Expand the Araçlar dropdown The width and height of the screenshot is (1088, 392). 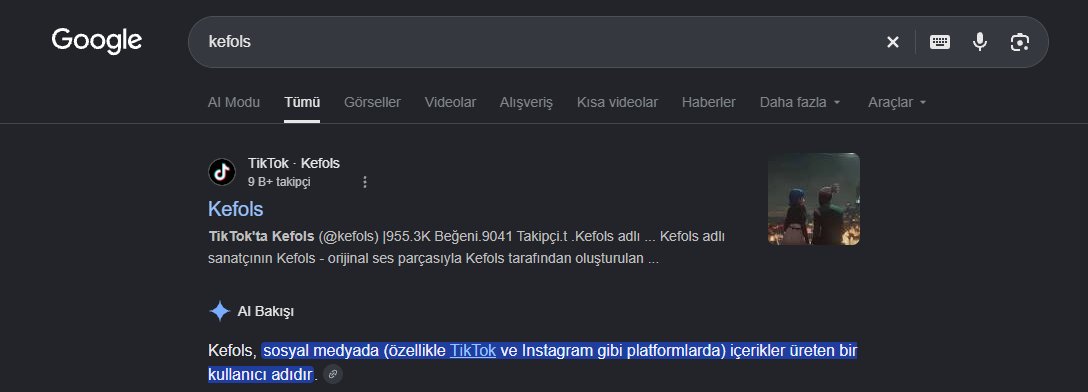click(x=897, y=102)
